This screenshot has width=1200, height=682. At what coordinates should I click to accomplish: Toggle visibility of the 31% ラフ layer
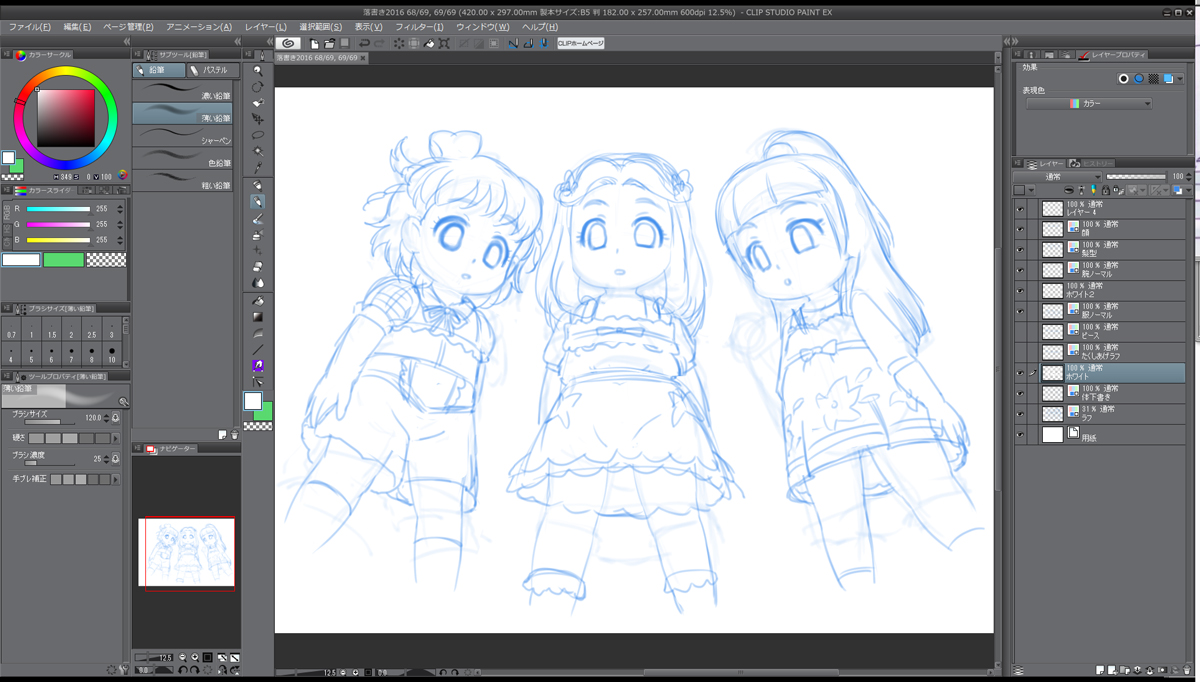1020,414
